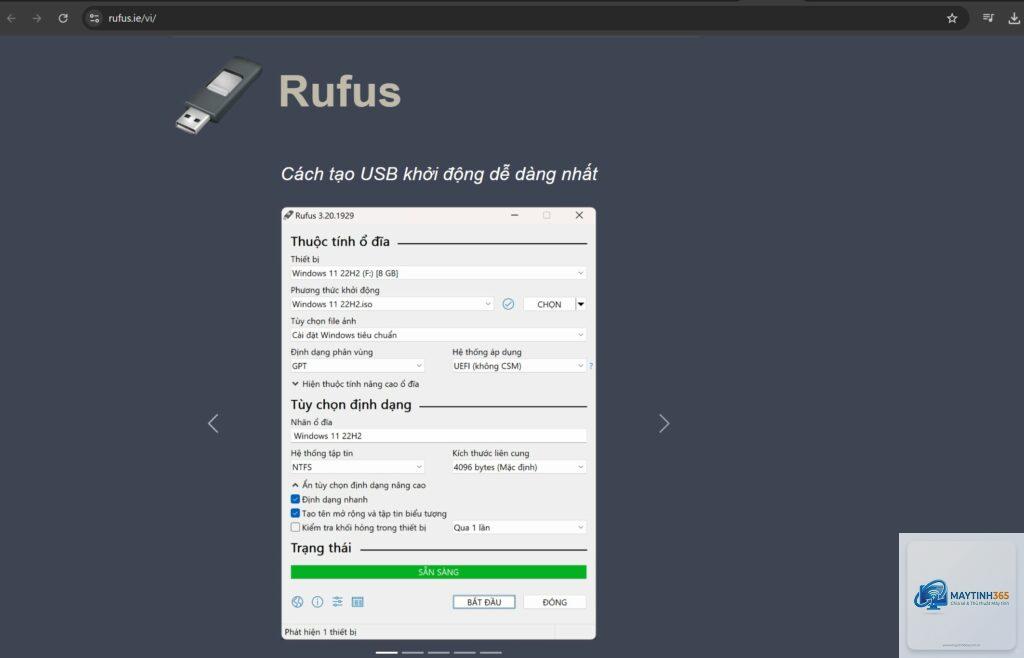The image size is (1024, 658).
Task: Open the Qua 1 lần dropdown
Action: click(x=519, y=527)
